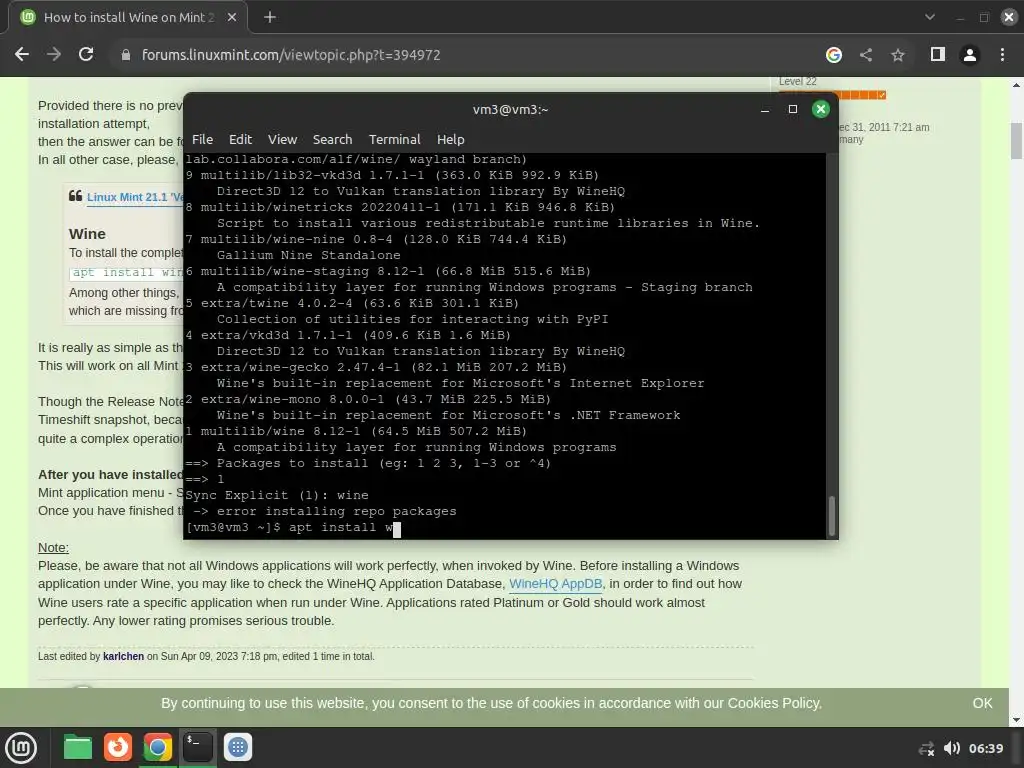Image resolution: width=1024 pixels, height=768 pixels.
Task: Open karlchen's user profile link
Action: (x=123, y=656)
